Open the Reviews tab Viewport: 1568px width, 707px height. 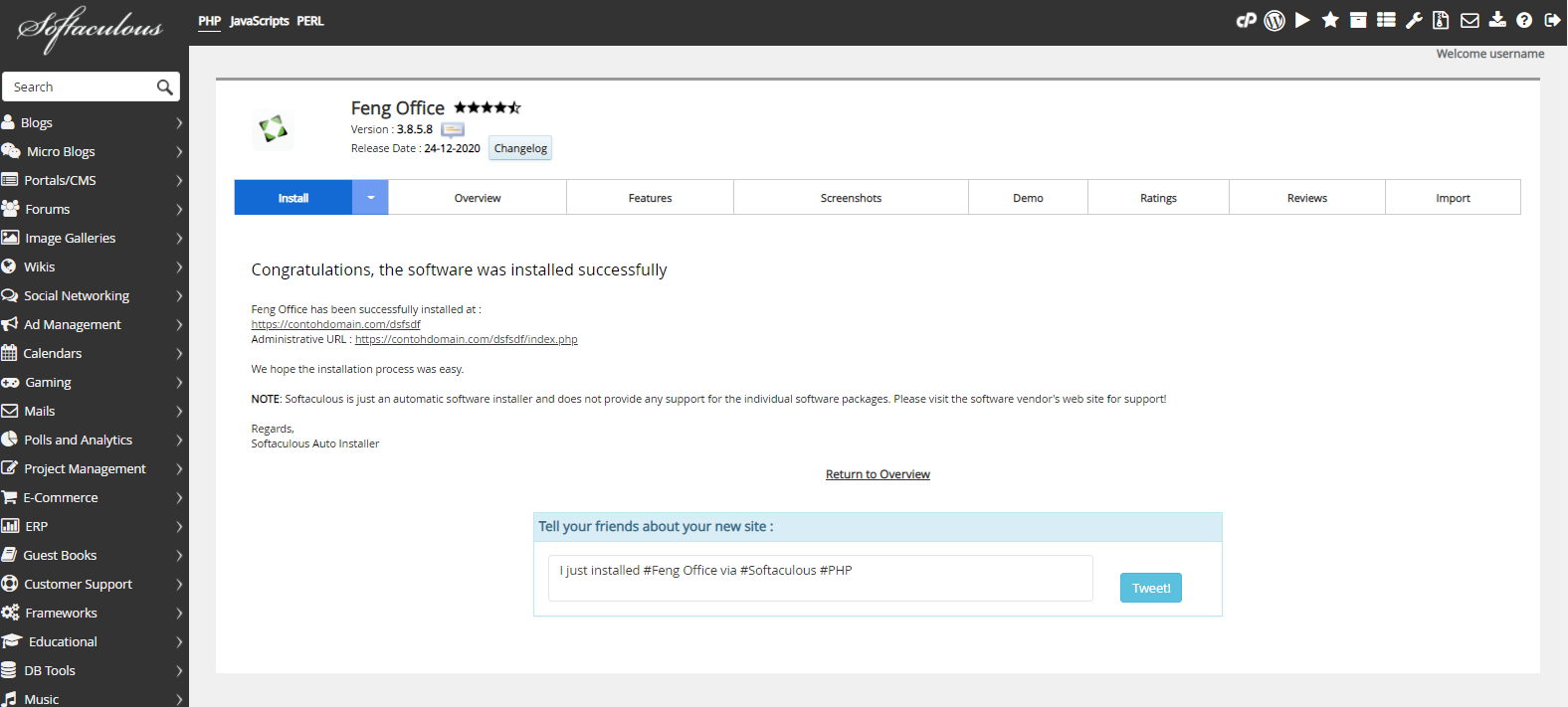click(1306, 198)
